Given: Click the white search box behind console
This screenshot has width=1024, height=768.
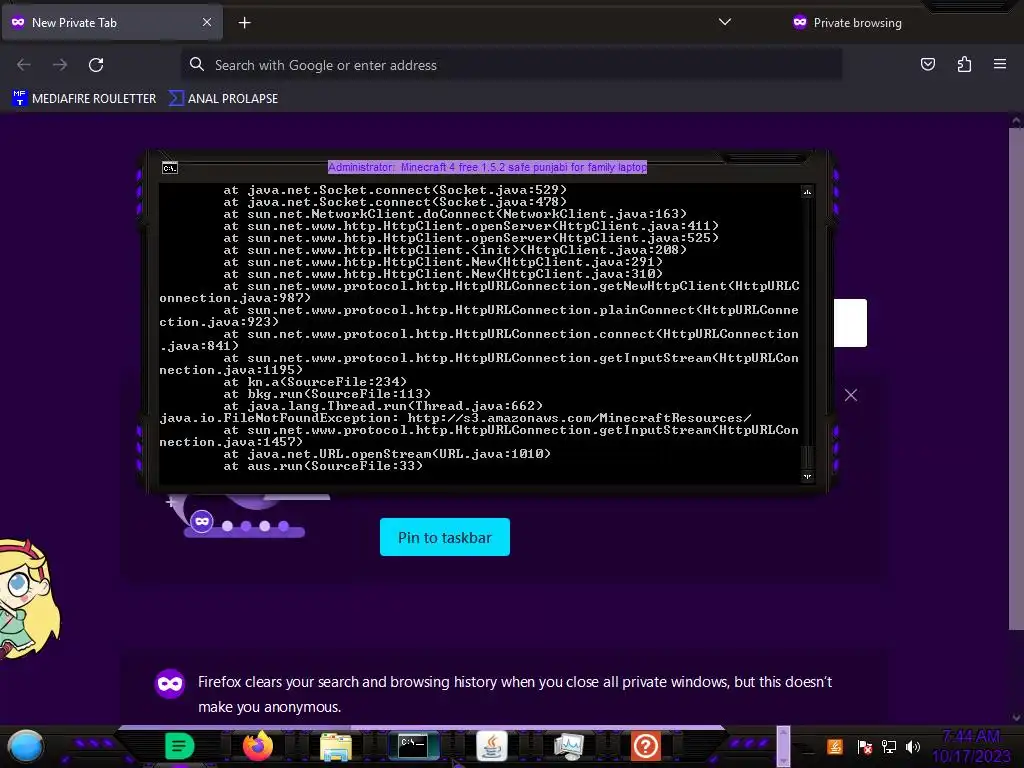Looking at the screenshot, I should (x=850, y=323).
